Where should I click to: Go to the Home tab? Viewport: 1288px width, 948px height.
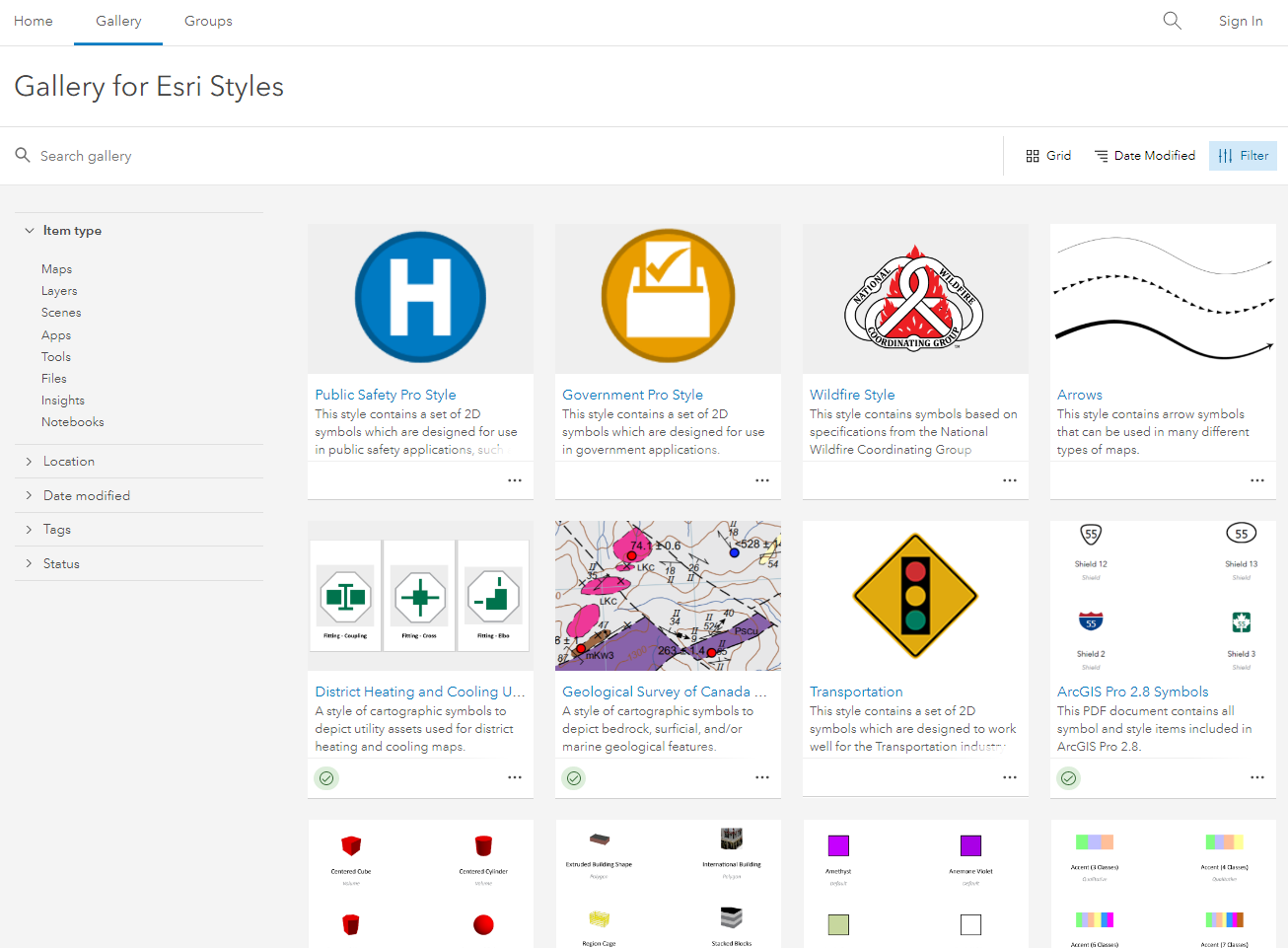(x=33, y=21)
